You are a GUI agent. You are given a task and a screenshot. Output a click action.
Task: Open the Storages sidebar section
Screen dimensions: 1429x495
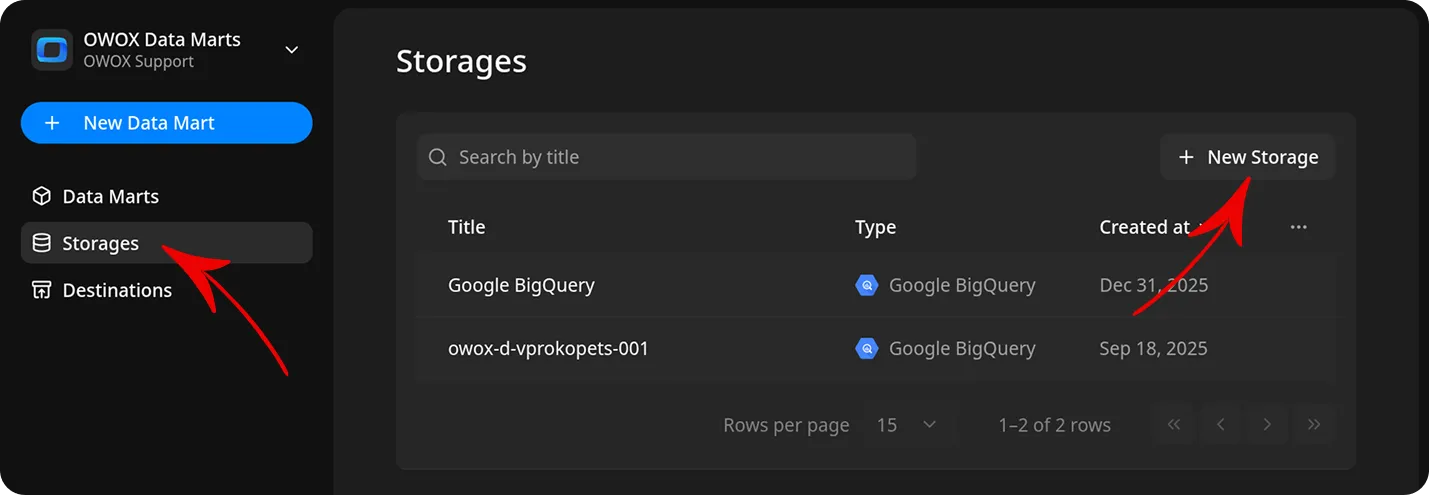(x=167, y=243)
